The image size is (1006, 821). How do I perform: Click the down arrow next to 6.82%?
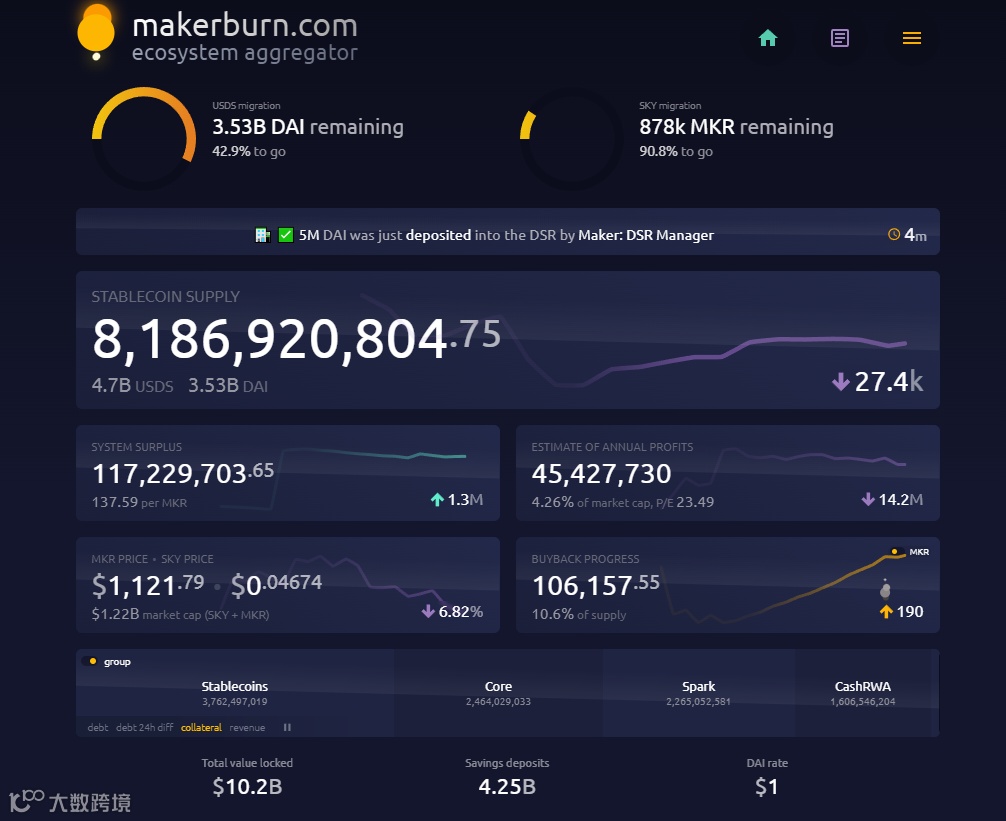coord(428,611)
